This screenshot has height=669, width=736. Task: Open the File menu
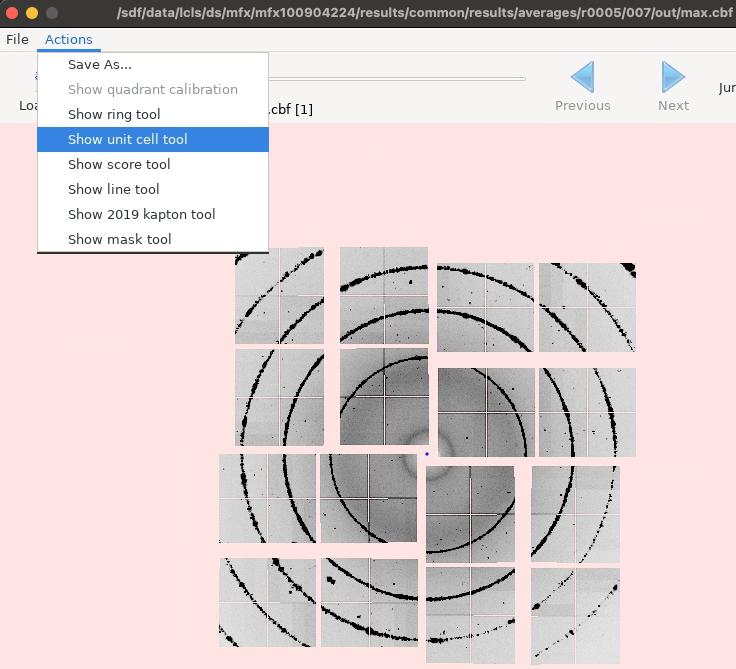(x=17, y=39)
